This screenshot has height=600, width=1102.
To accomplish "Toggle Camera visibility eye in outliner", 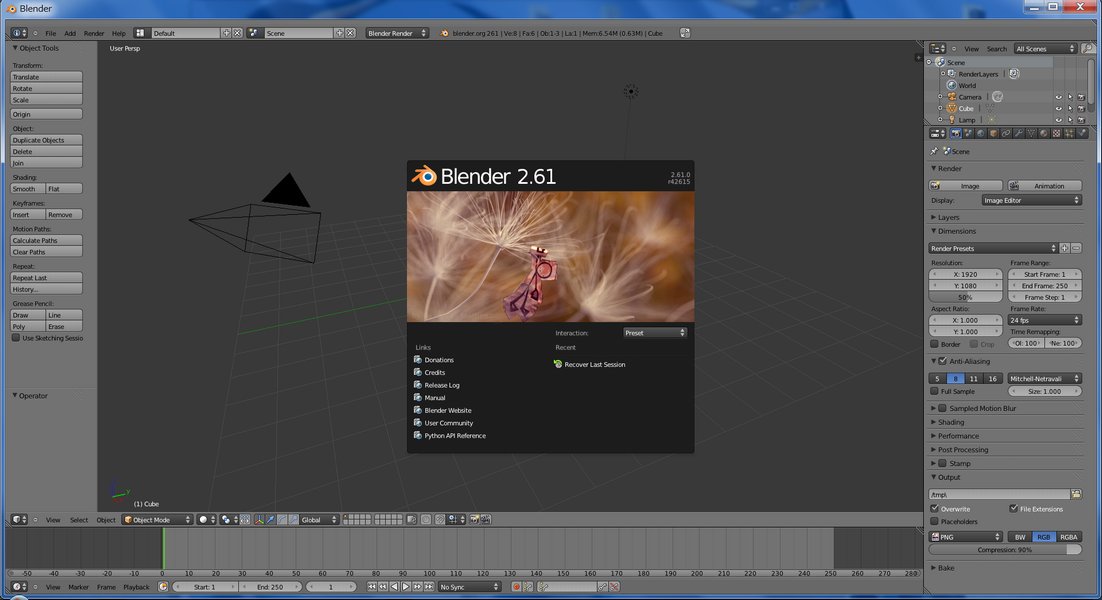I will pyautogui.click(x=1058, y=97).
